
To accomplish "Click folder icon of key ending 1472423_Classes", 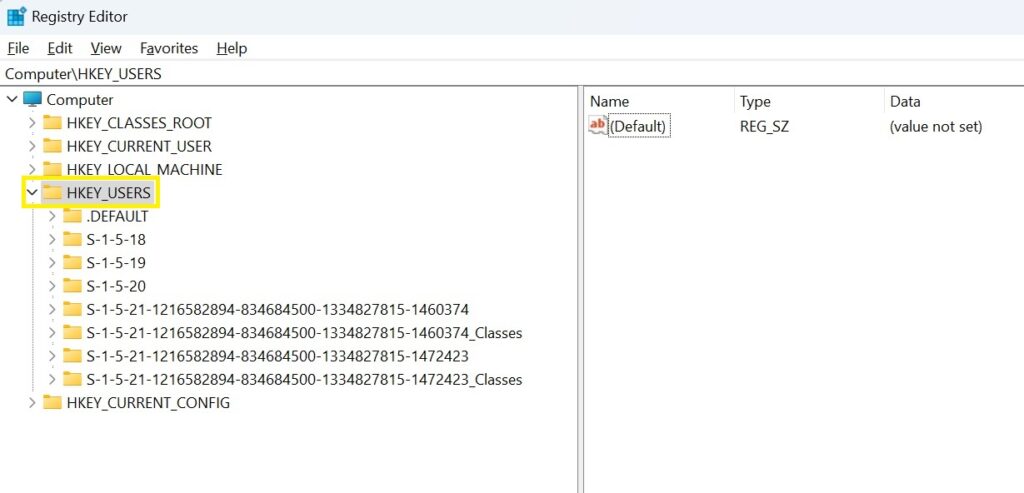I will (72, 379).
